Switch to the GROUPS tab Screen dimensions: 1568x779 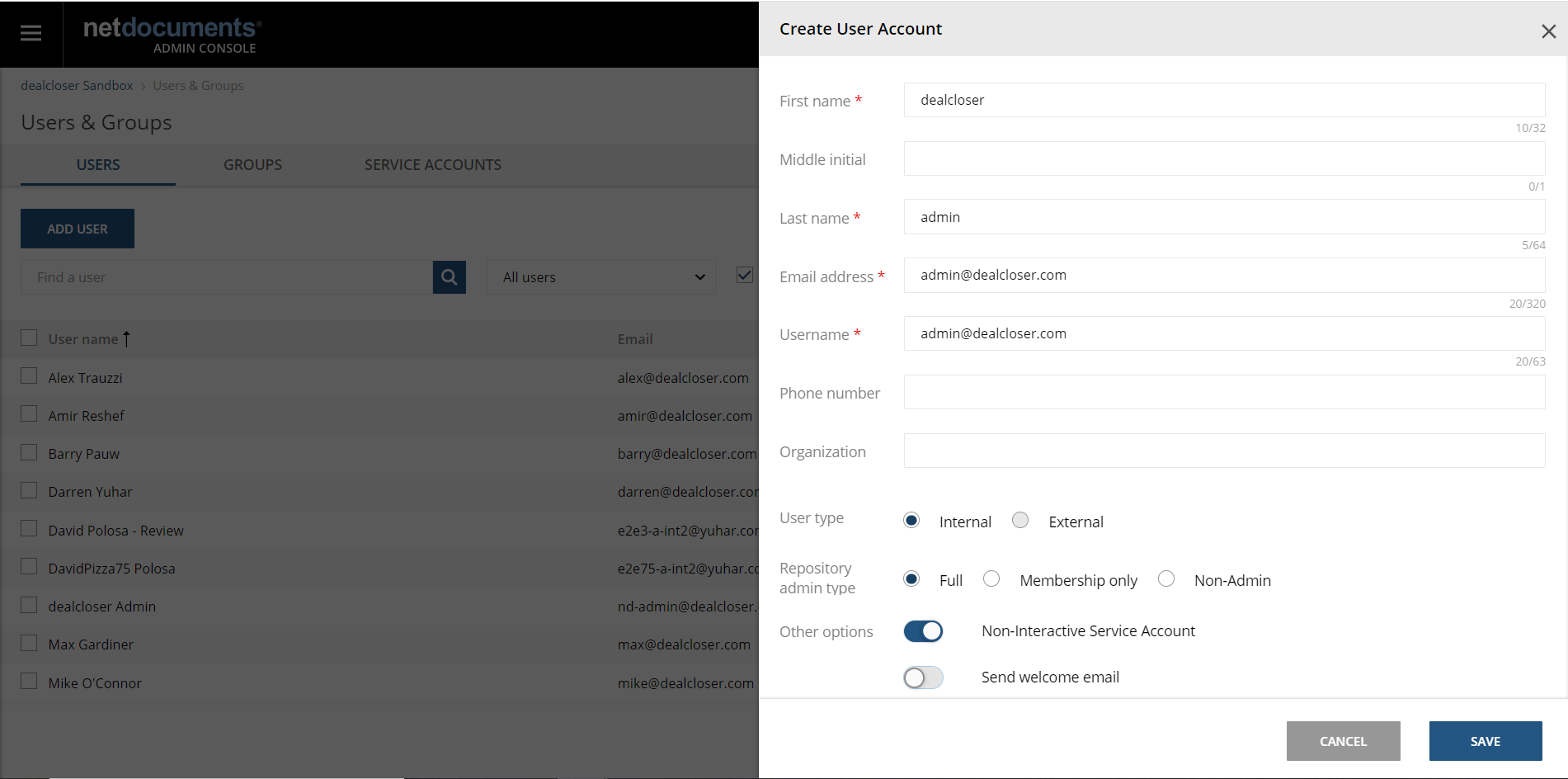pyautogui.click(x=252, y=165)
